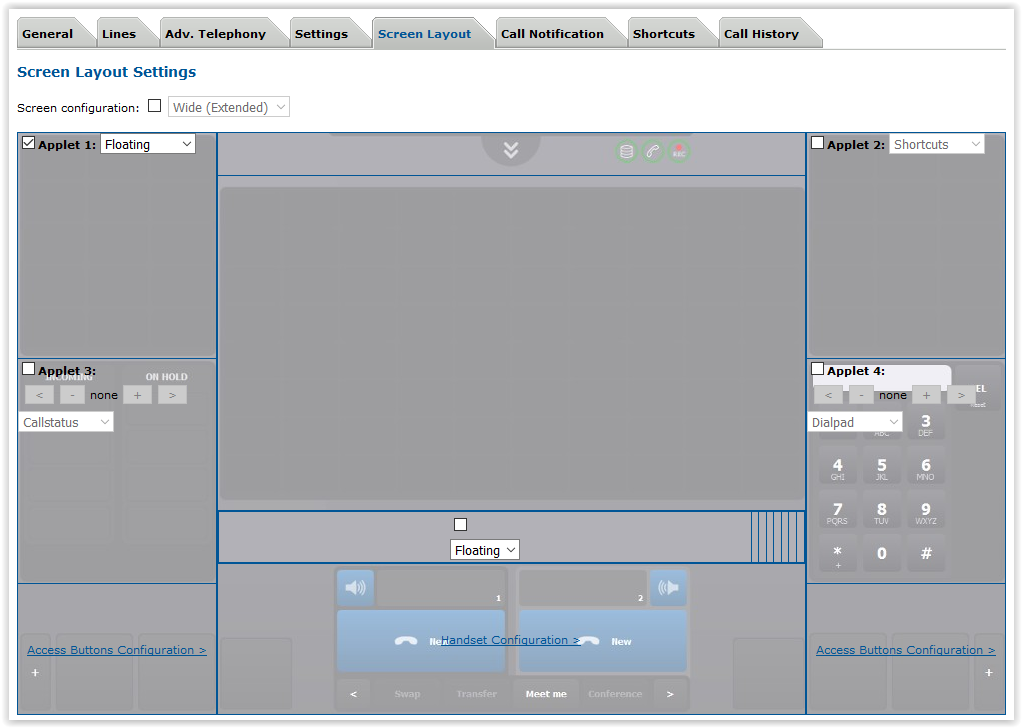This screenshot has height=728, width=1022.
Task: Click Applet 3 previous (<) button
Action: [40, 395]
